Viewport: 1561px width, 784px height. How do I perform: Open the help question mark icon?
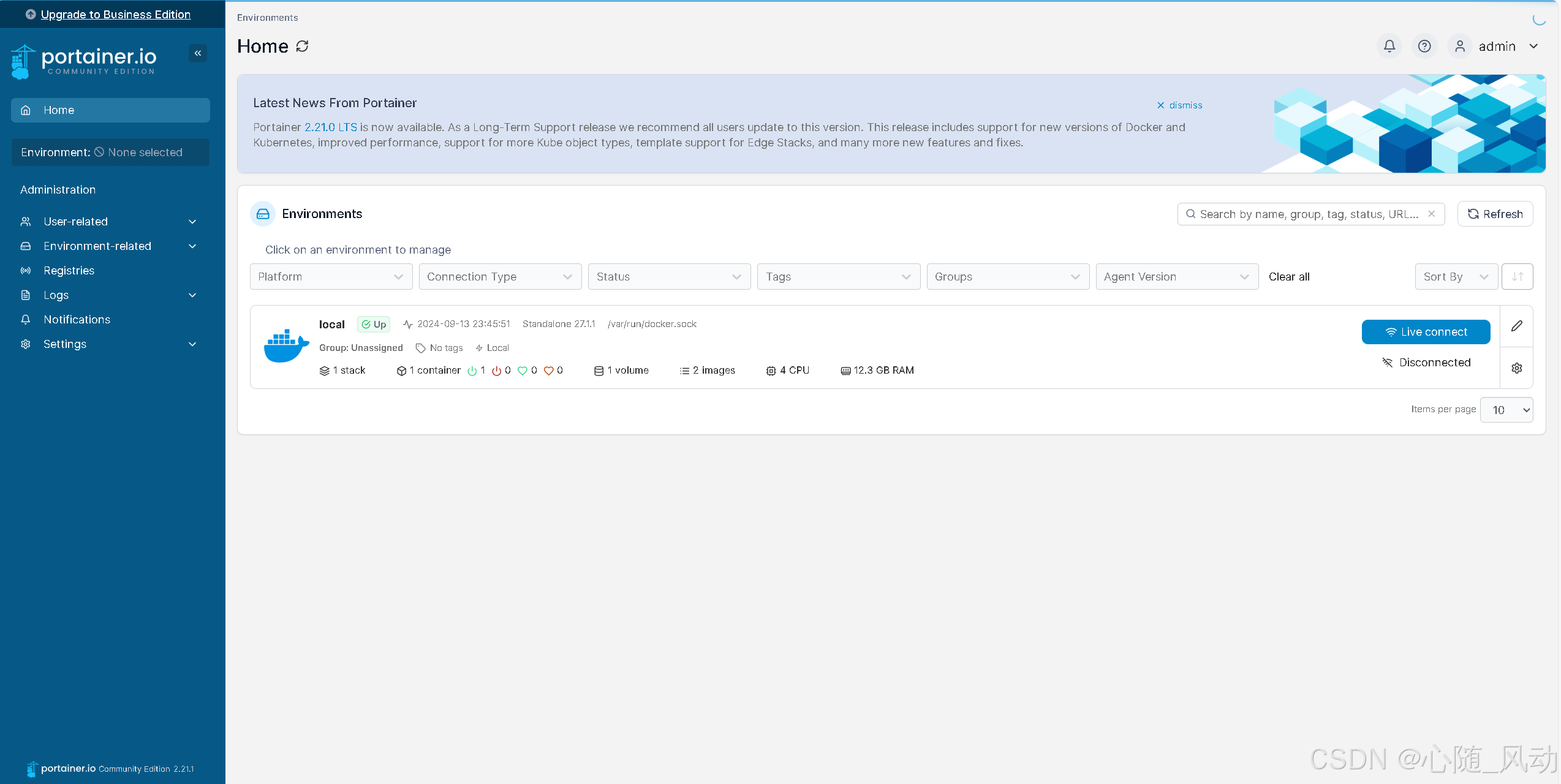click(1424, 46)
